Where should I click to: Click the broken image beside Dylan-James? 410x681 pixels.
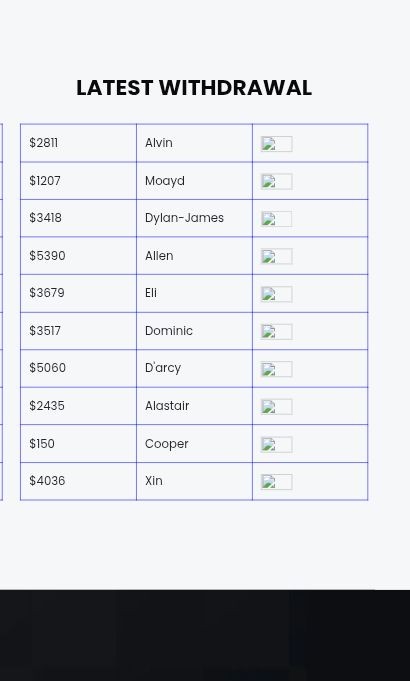click(277, 219)
